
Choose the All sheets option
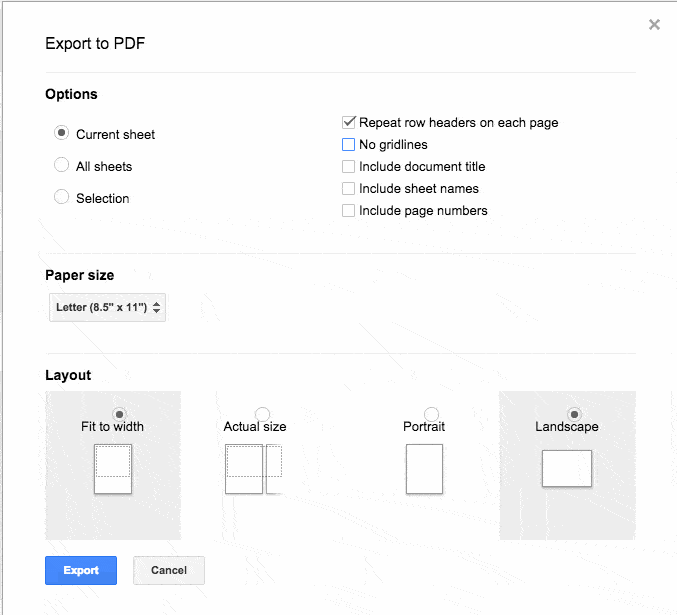pyautogui.click(x=61, y=165)
